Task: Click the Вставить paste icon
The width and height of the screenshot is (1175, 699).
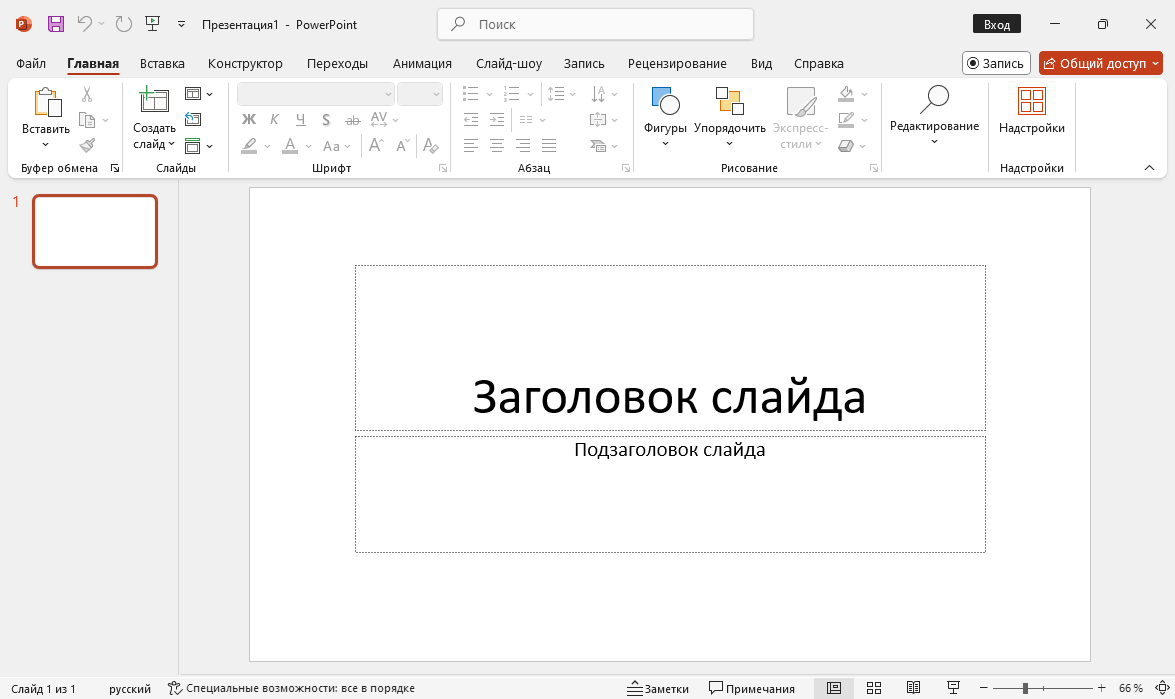Action: (46, 103)
